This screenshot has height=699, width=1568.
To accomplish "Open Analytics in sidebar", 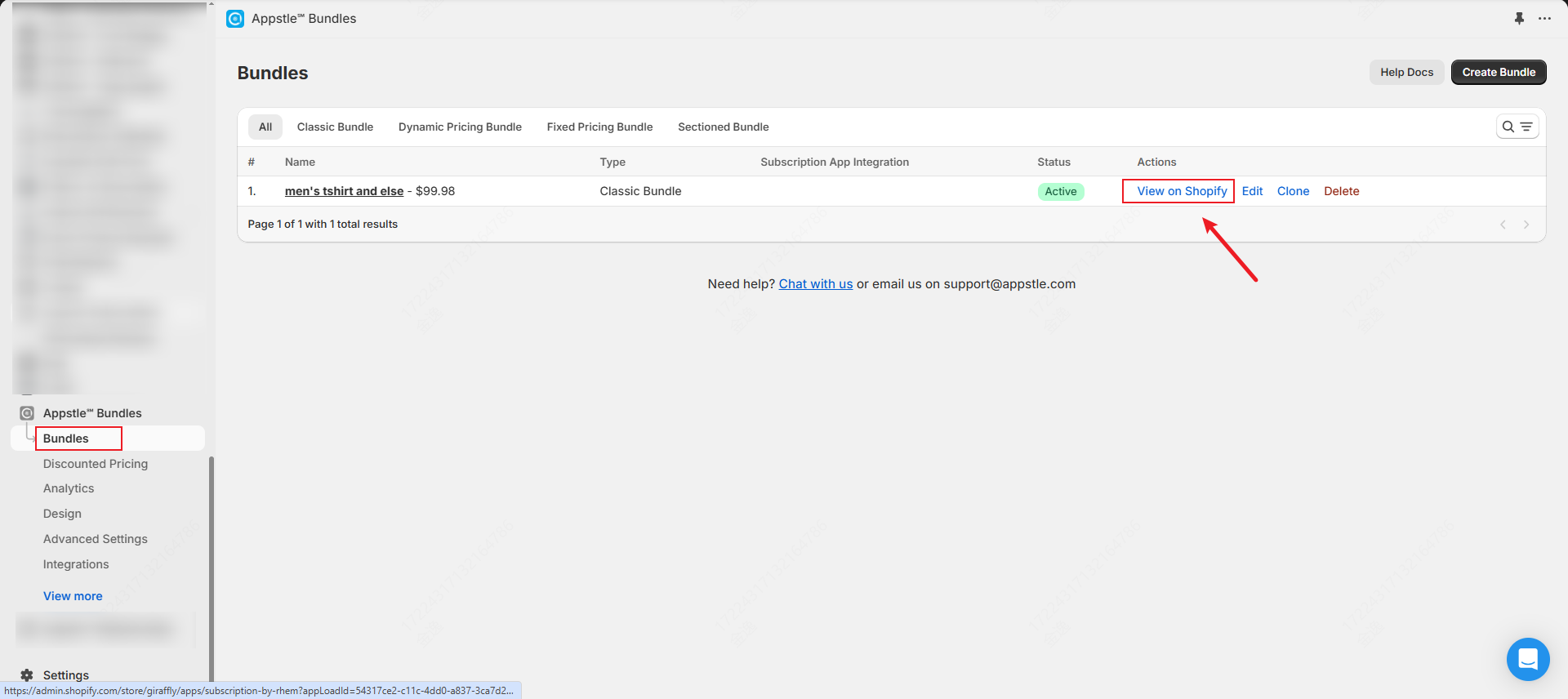I will pos(69,488).
